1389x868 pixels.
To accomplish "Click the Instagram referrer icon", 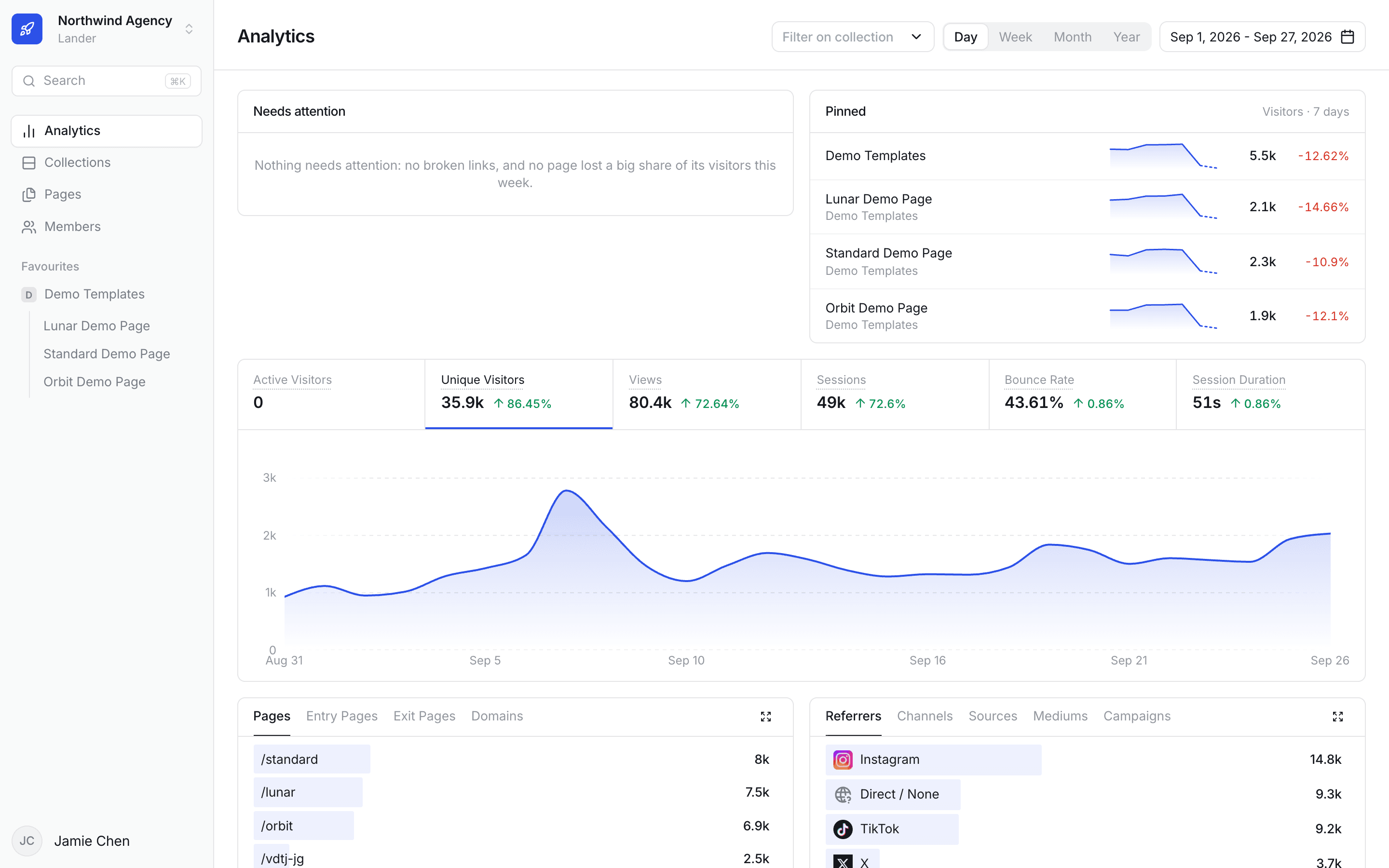I will [x=843, y=760].
